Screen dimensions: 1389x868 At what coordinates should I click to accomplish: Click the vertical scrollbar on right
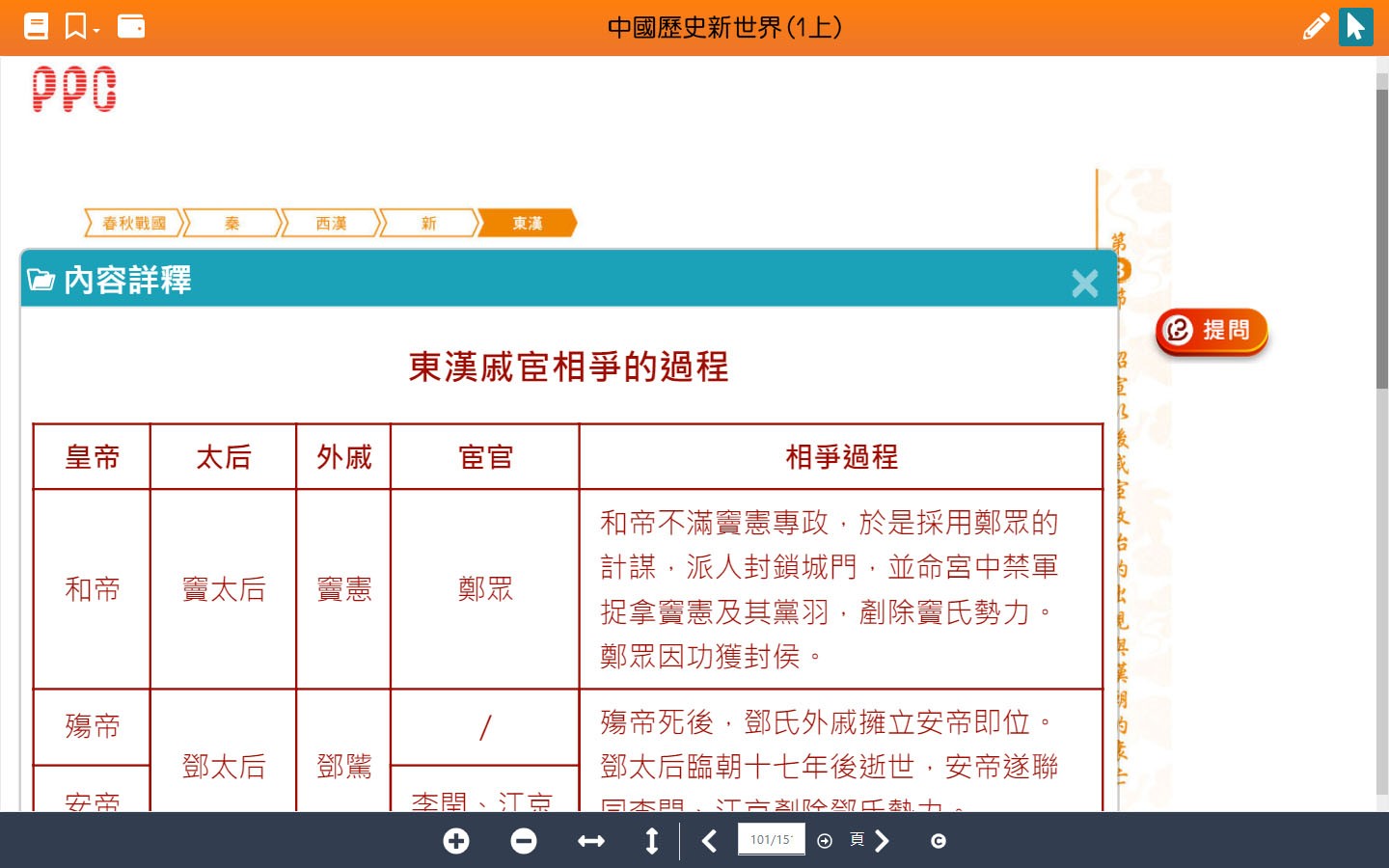click(x=1381, y=241)
